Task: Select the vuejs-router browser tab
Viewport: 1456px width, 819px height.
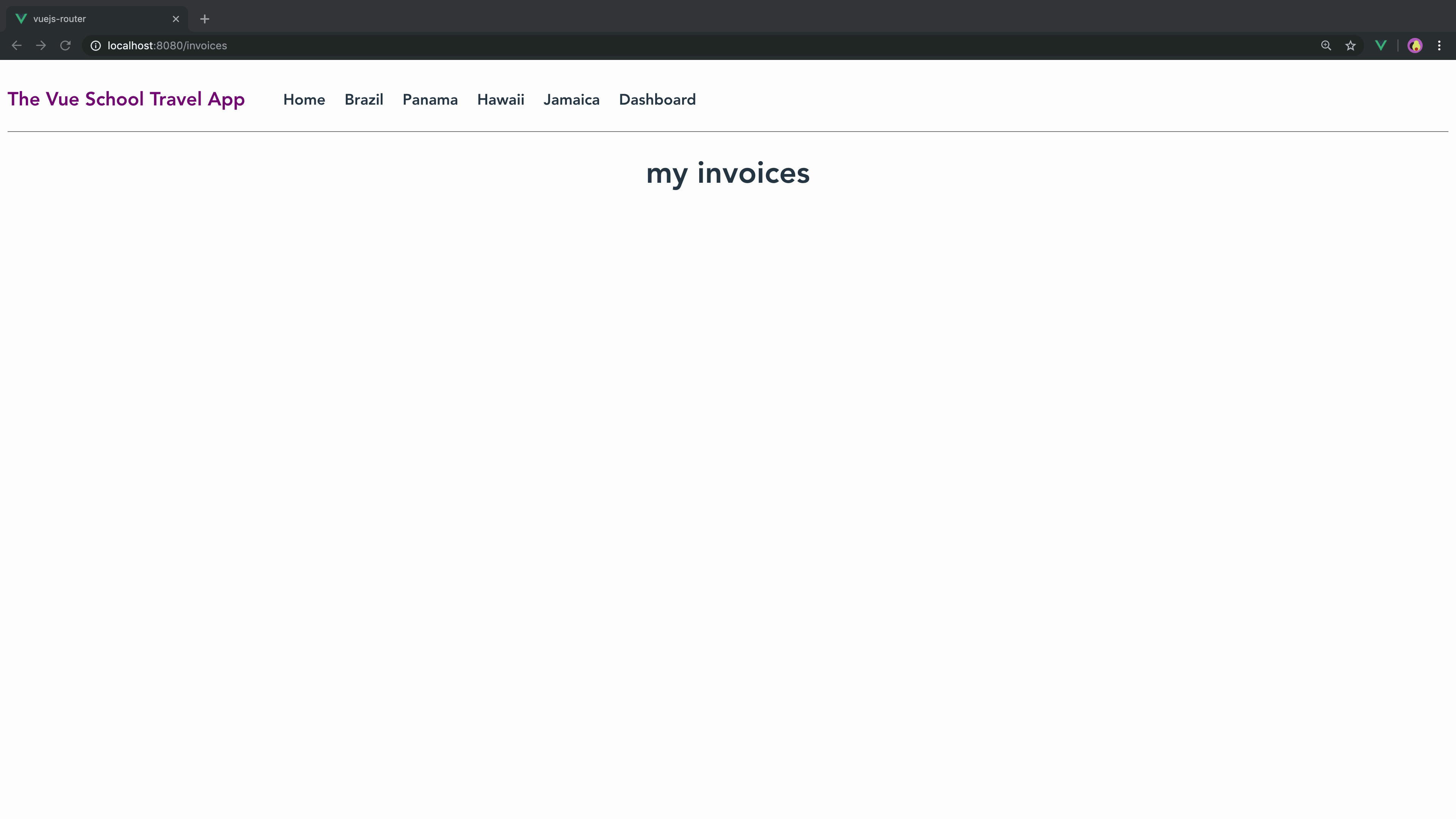Action: point(97,19)
